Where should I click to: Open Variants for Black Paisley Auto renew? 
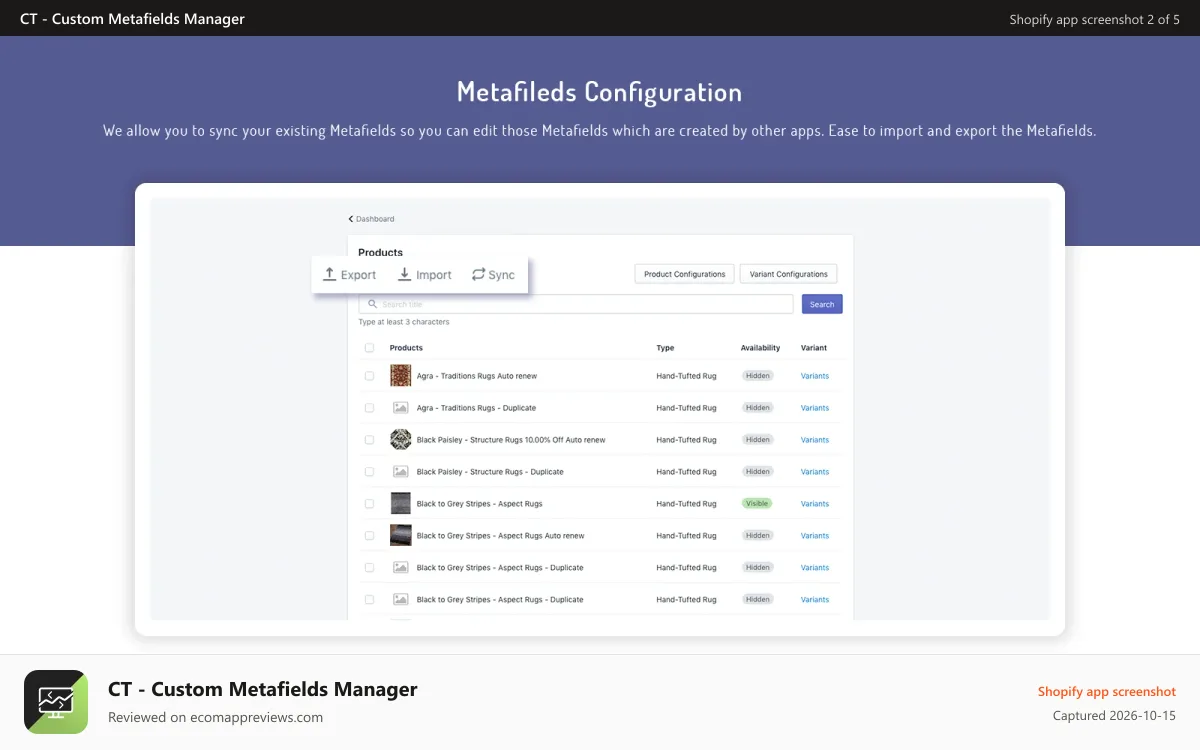tap(815, 440)
